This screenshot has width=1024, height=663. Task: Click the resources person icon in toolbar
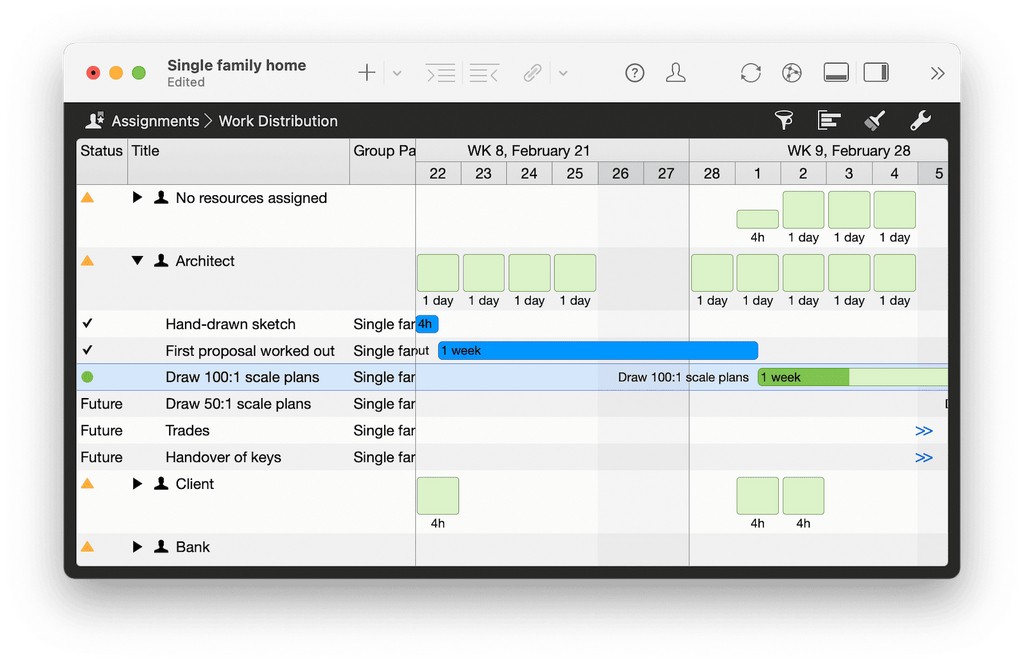point(676,73)
